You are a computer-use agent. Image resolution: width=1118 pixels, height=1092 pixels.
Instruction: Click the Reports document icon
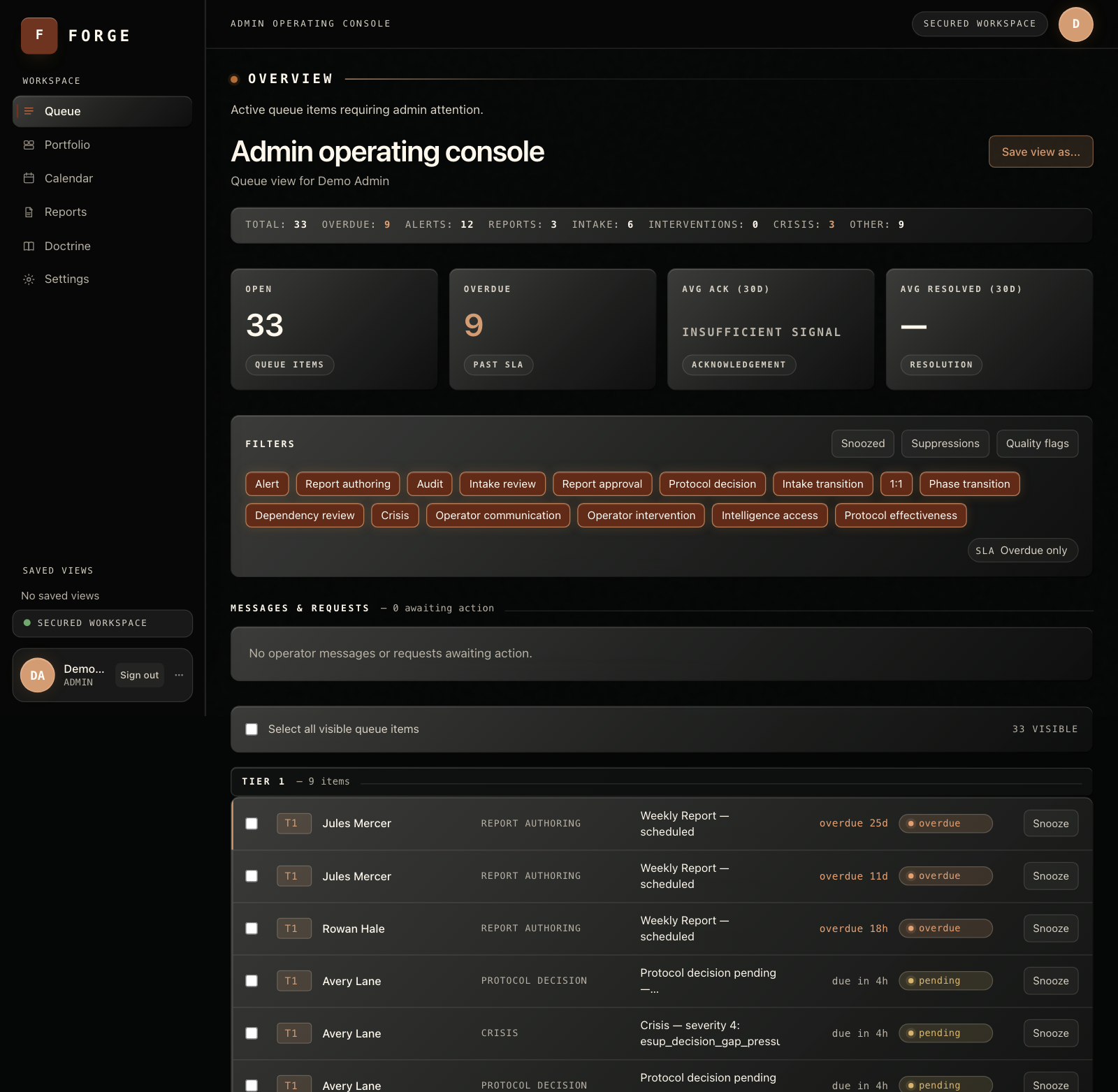(29, 212)
